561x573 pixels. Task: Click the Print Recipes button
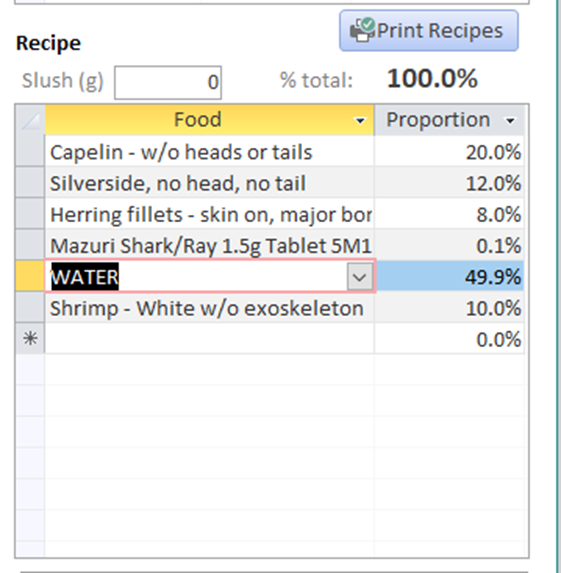click(429, 31)
